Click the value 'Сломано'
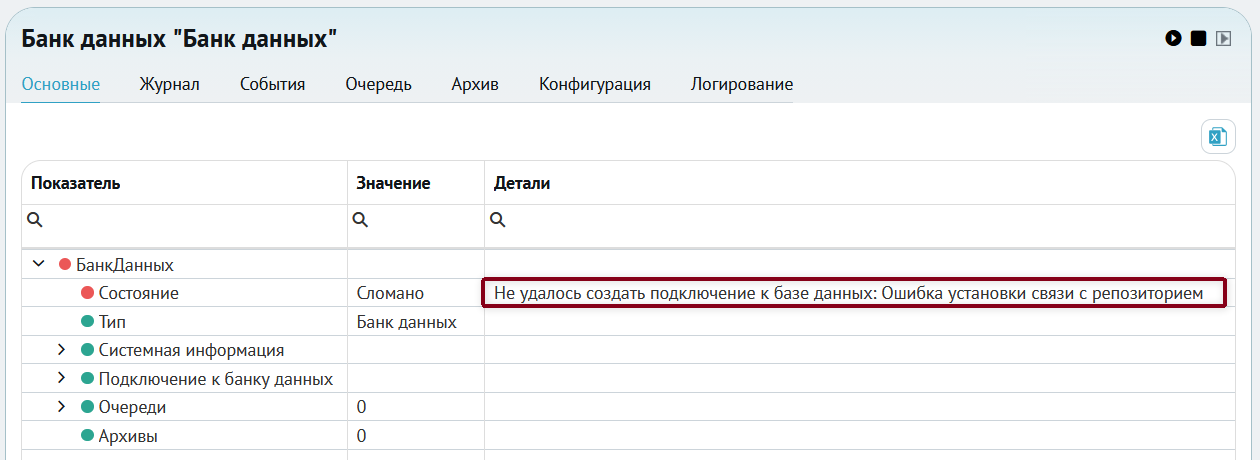The image size is (1260, 460). point(390,293)
